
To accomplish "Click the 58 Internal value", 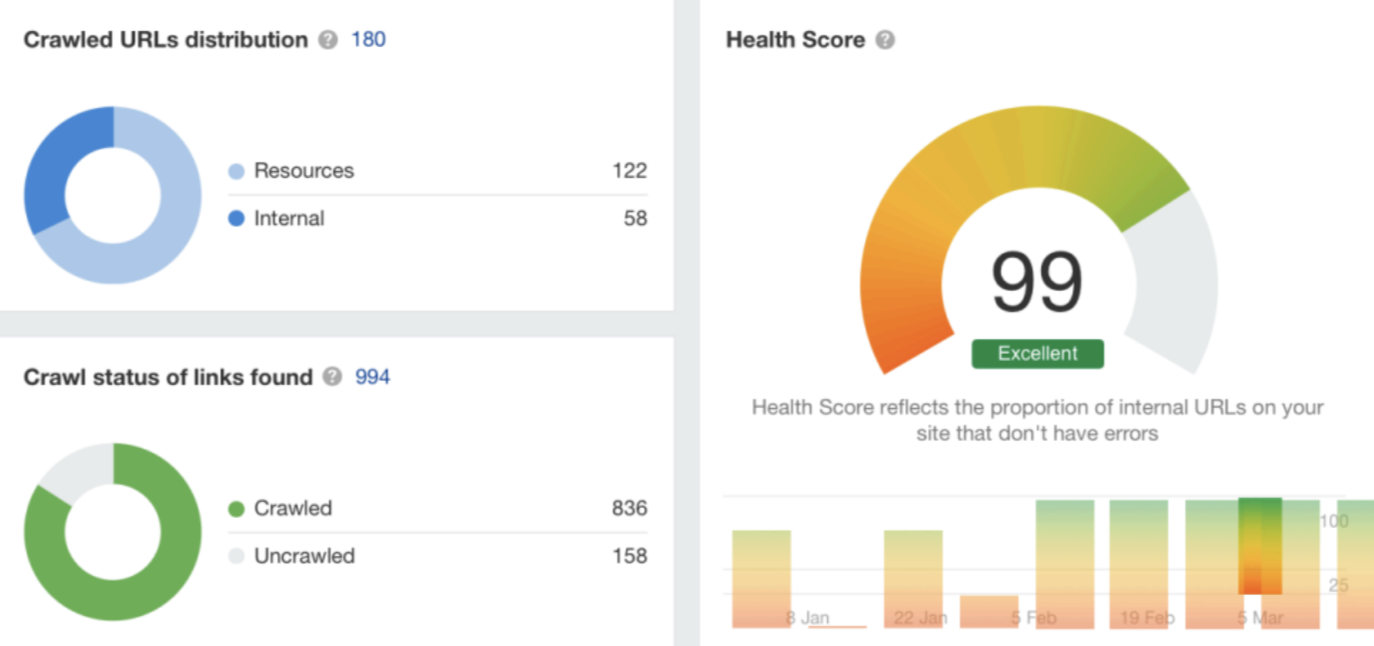I will [x=636, y=218].
